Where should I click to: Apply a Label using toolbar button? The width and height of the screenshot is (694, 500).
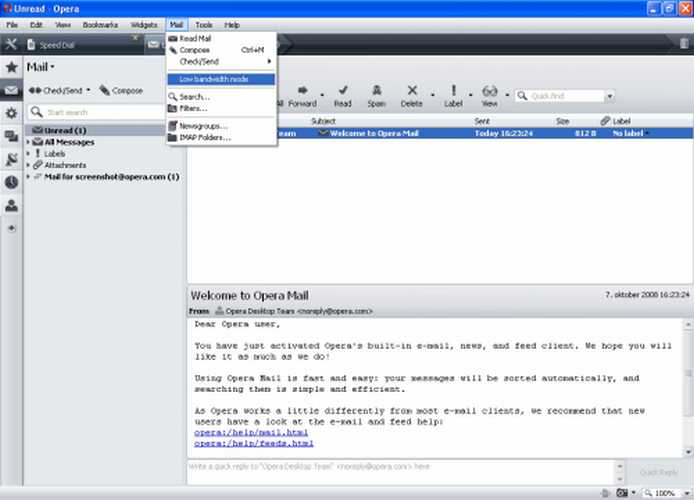pyautogui.click(x=453, y=96)
